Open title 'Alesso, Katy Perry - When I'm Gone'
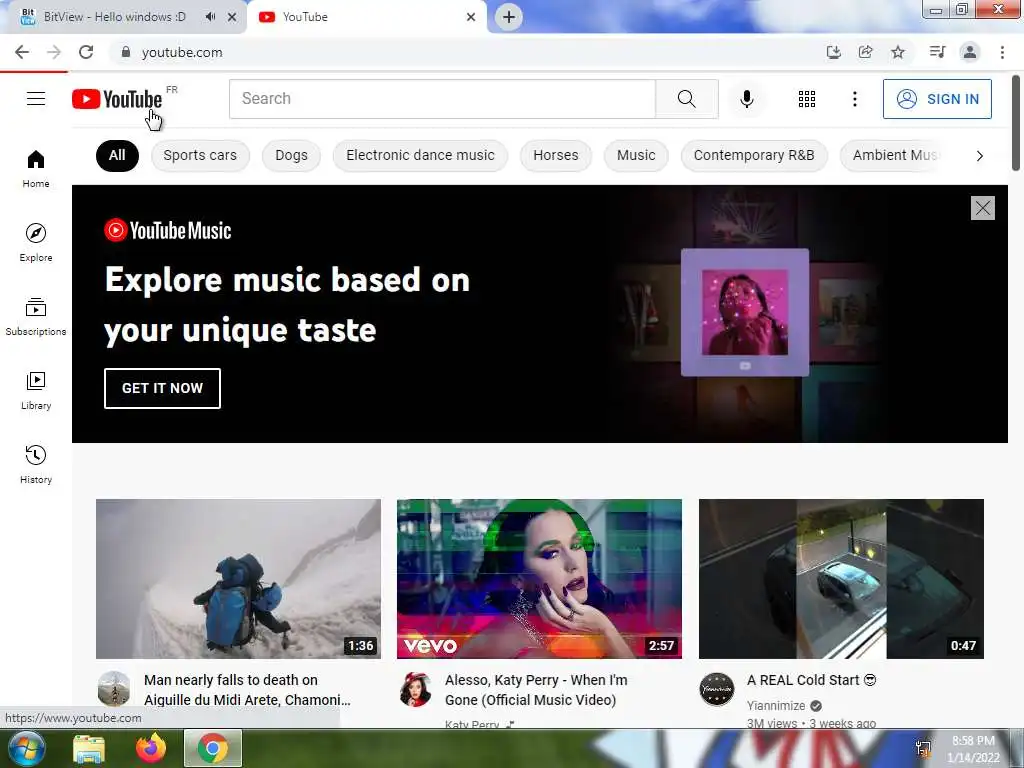Screen dimensions: 1024x768 pyautogui.click(x=536, y=690)
